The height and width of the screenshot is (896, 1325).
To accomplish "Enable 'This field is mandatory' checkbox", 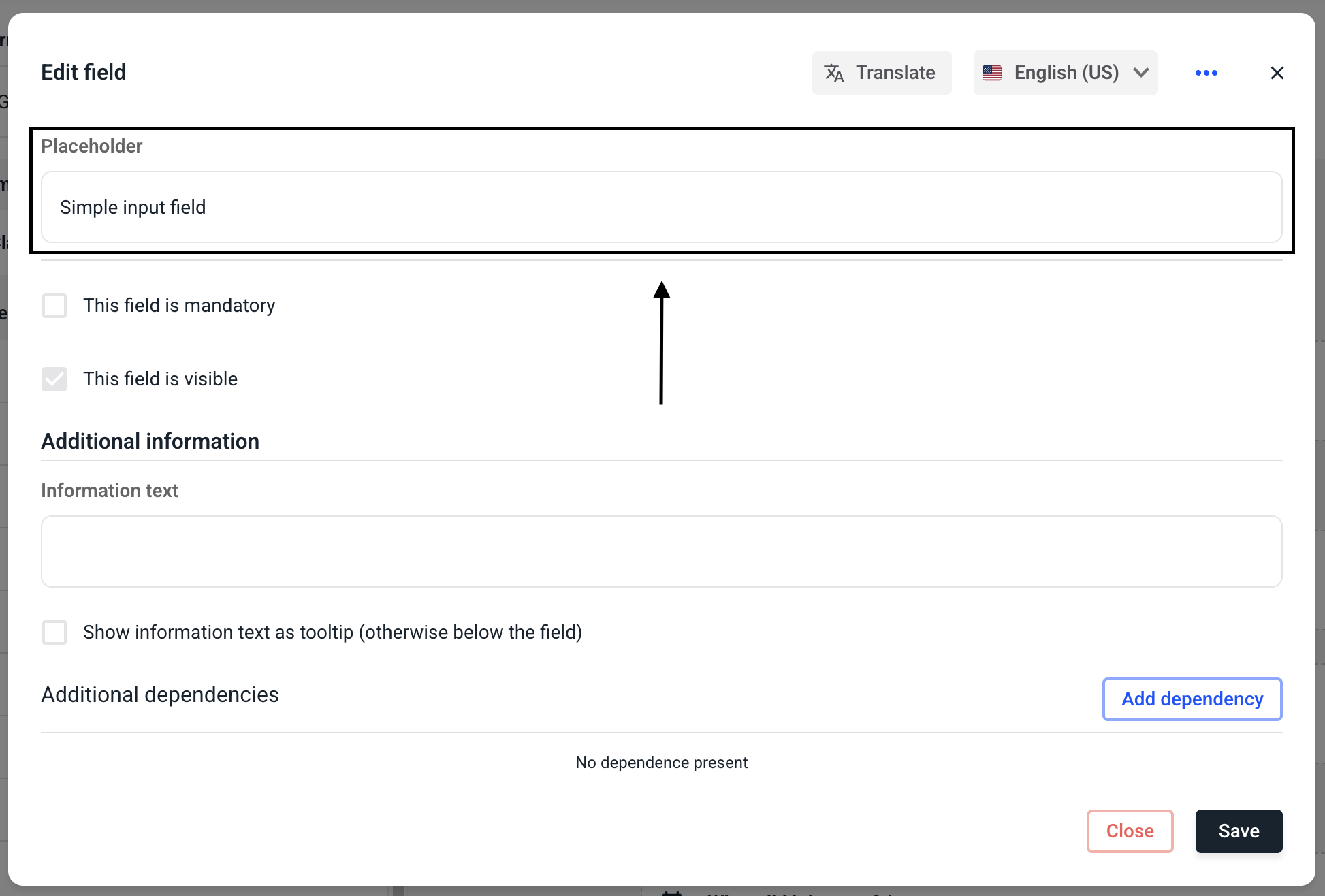I will click(x=54, y=306).
